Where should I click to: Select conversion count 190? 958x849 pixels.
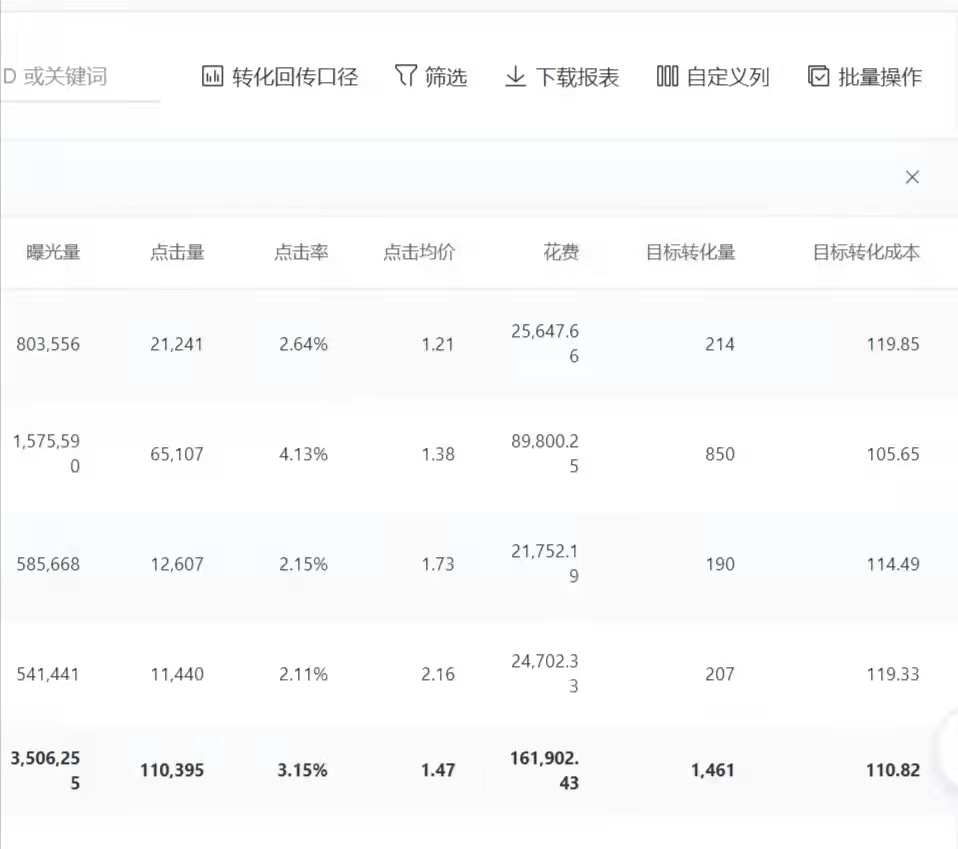[x=720, y=564]
